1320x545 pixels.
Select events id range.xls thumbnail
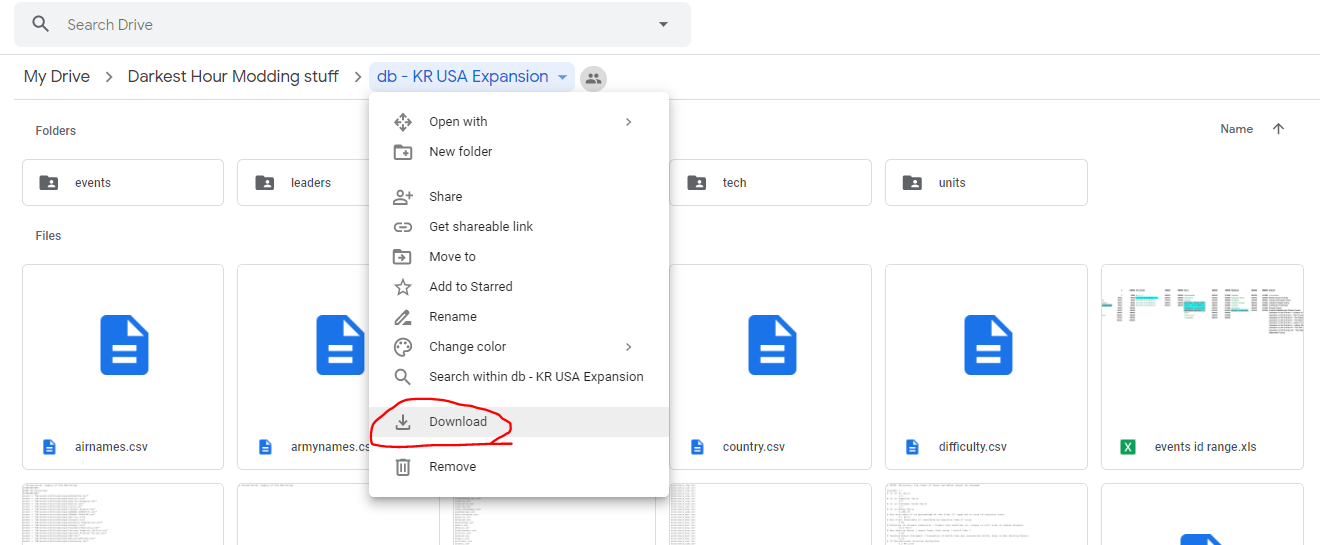point(1202,345)
